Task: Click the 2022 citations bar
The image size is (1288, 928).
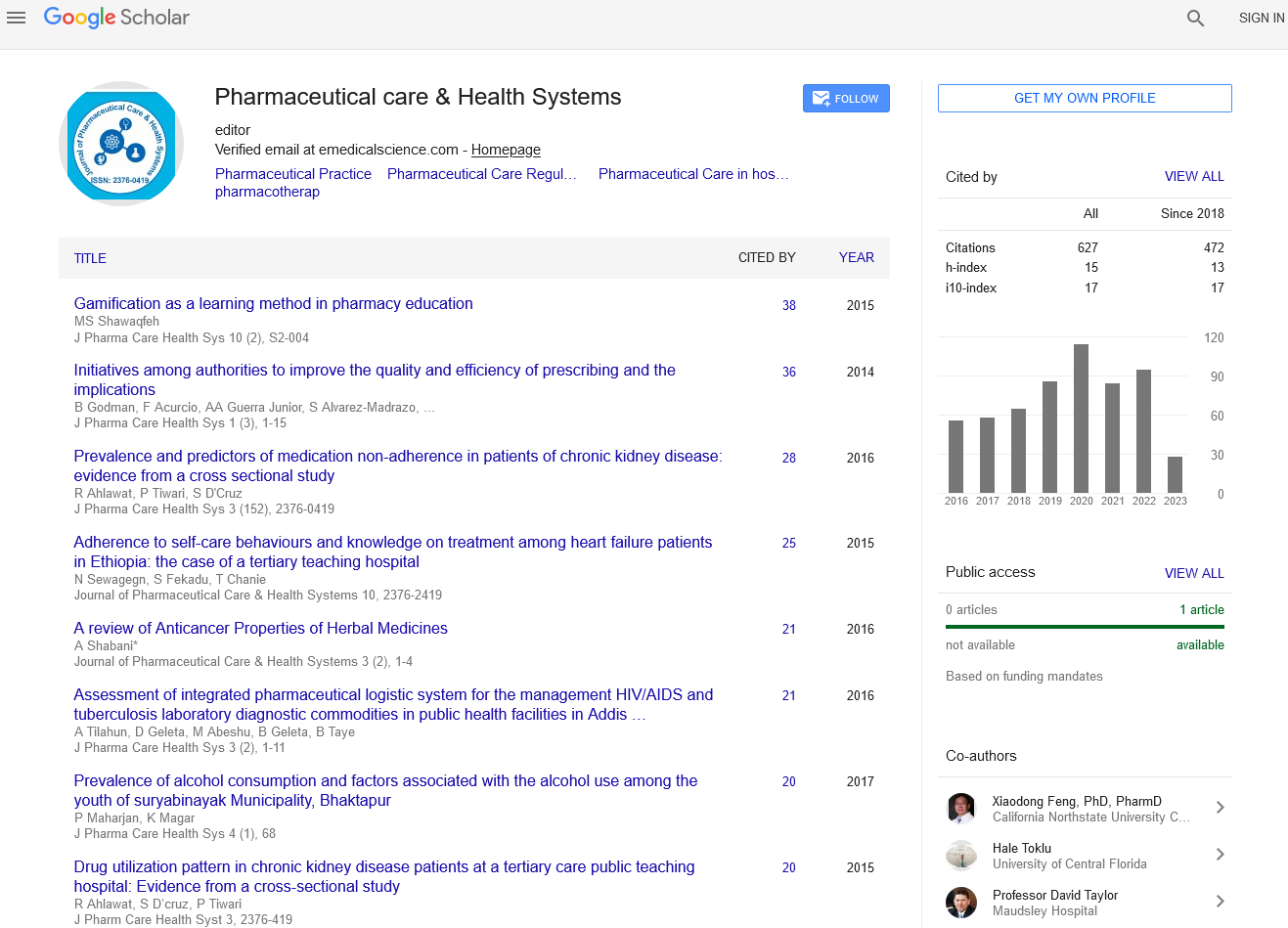Action: coord(1144,431)
